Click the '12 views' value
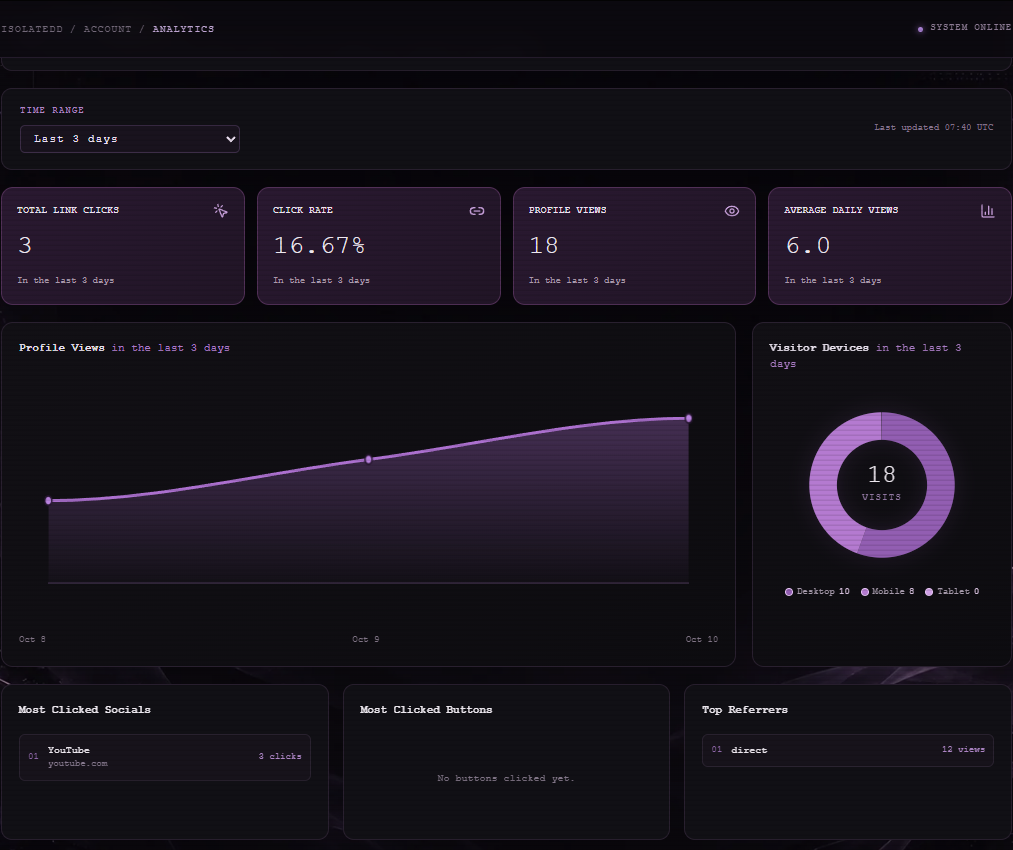This screenshot has width=1013, height=850. point(963,749)
